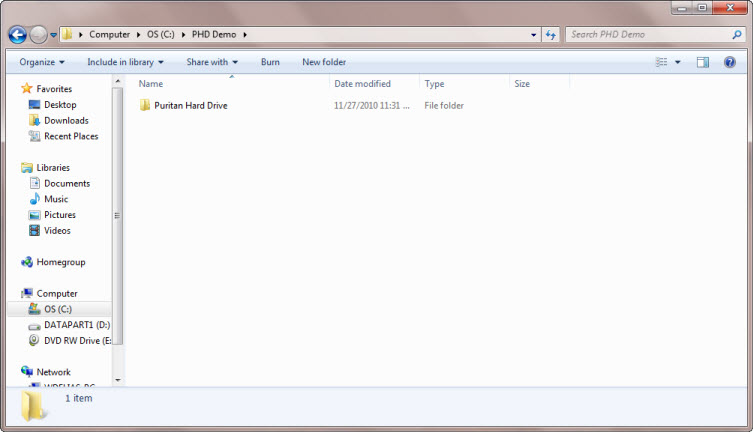Open the address bar history dropdown
The width and height of the screenshot is (753, 432).
click(x=534, y=35)
